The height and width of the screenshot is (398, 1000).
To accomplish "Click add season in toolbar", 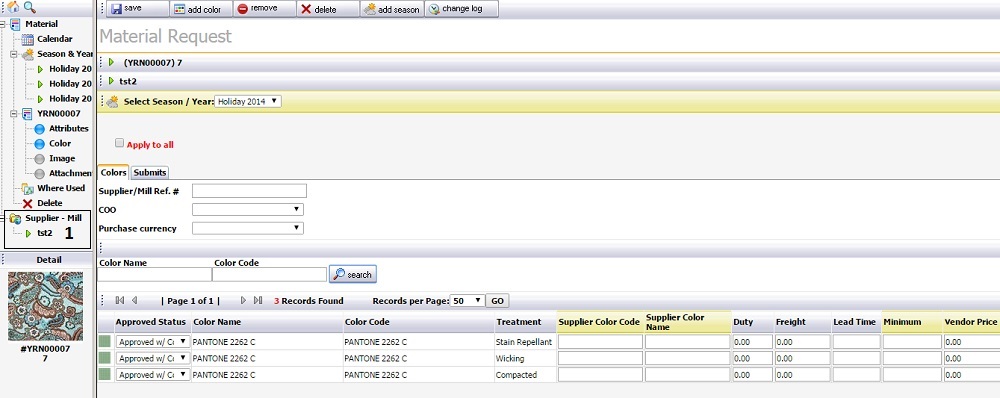I will (x=392, y=9).
